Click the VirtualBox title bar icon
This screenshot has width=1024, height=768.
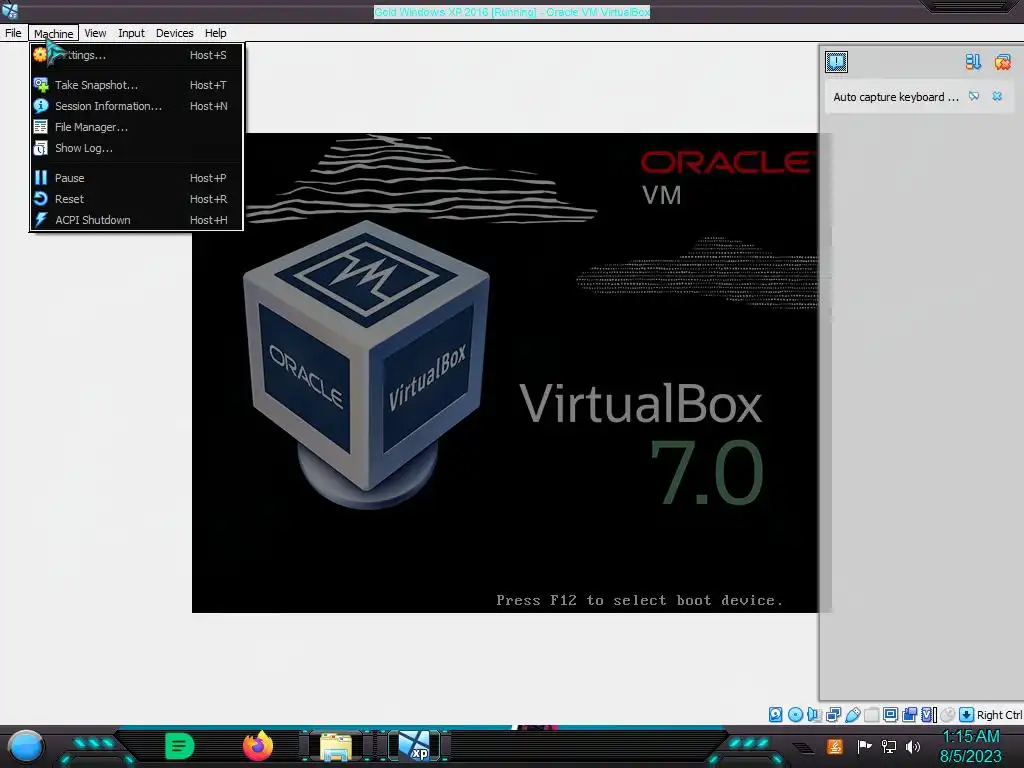coord(10,10)
